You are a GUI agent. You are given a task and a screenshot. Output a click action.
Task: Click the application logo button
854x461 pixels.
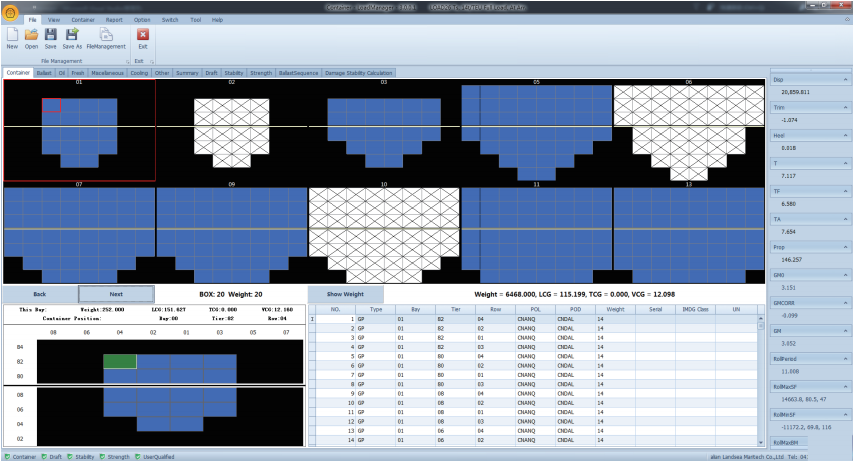pyautogui.click(x=10, y=8)
